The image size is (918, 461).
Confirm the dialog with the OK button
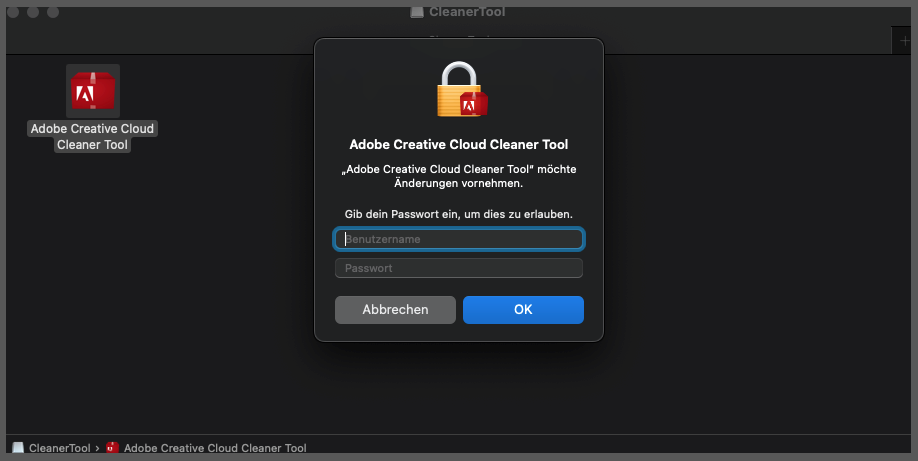pos(523,310)
